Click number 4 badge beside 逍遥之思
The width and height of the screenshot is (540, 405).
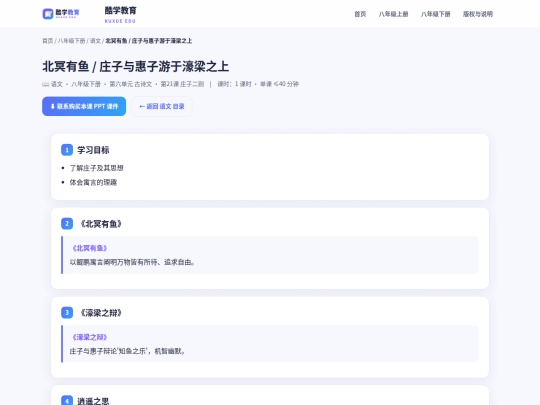point(67,400)
